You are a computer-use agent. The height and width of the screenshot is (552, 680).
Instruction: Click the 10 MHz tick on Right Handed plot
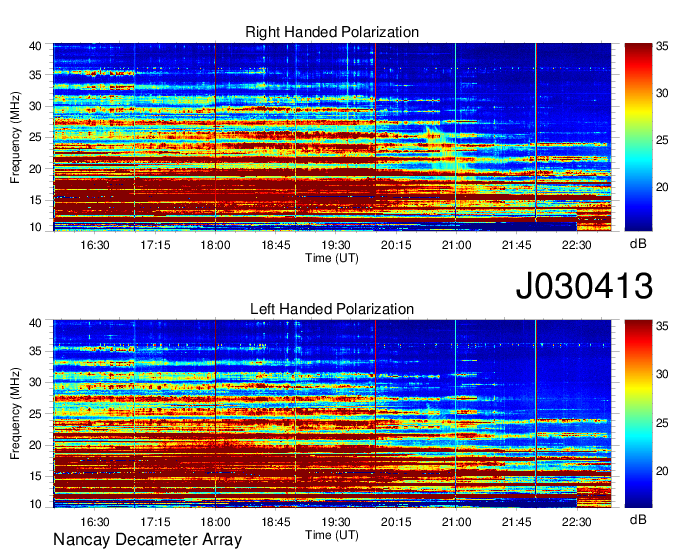click(36, 227)
